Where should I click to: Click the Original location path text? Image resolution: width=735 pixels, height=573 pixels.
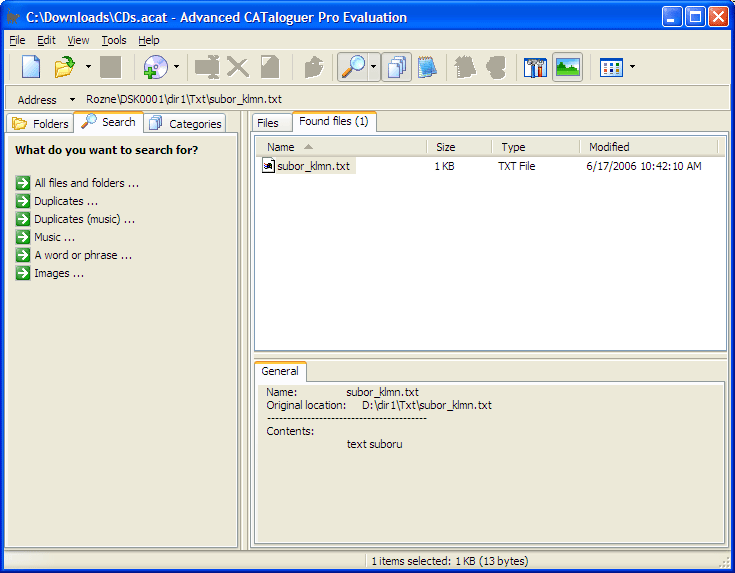(427, 405)
